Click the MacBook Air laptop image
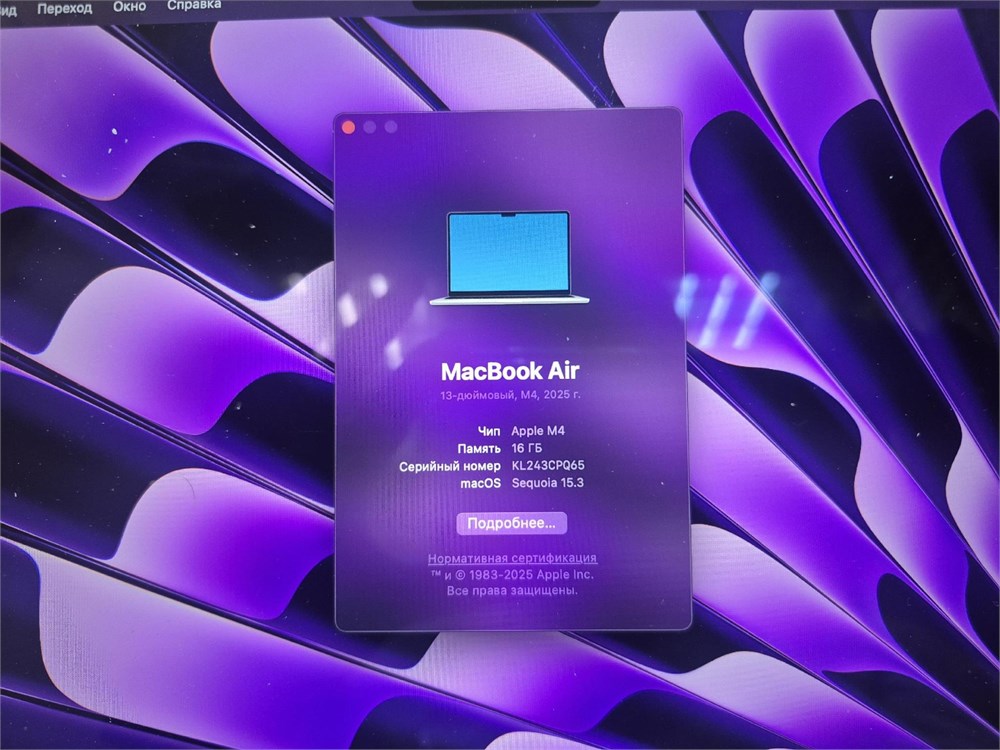Screen dimensions: 1000x750 tap(508, 257)
